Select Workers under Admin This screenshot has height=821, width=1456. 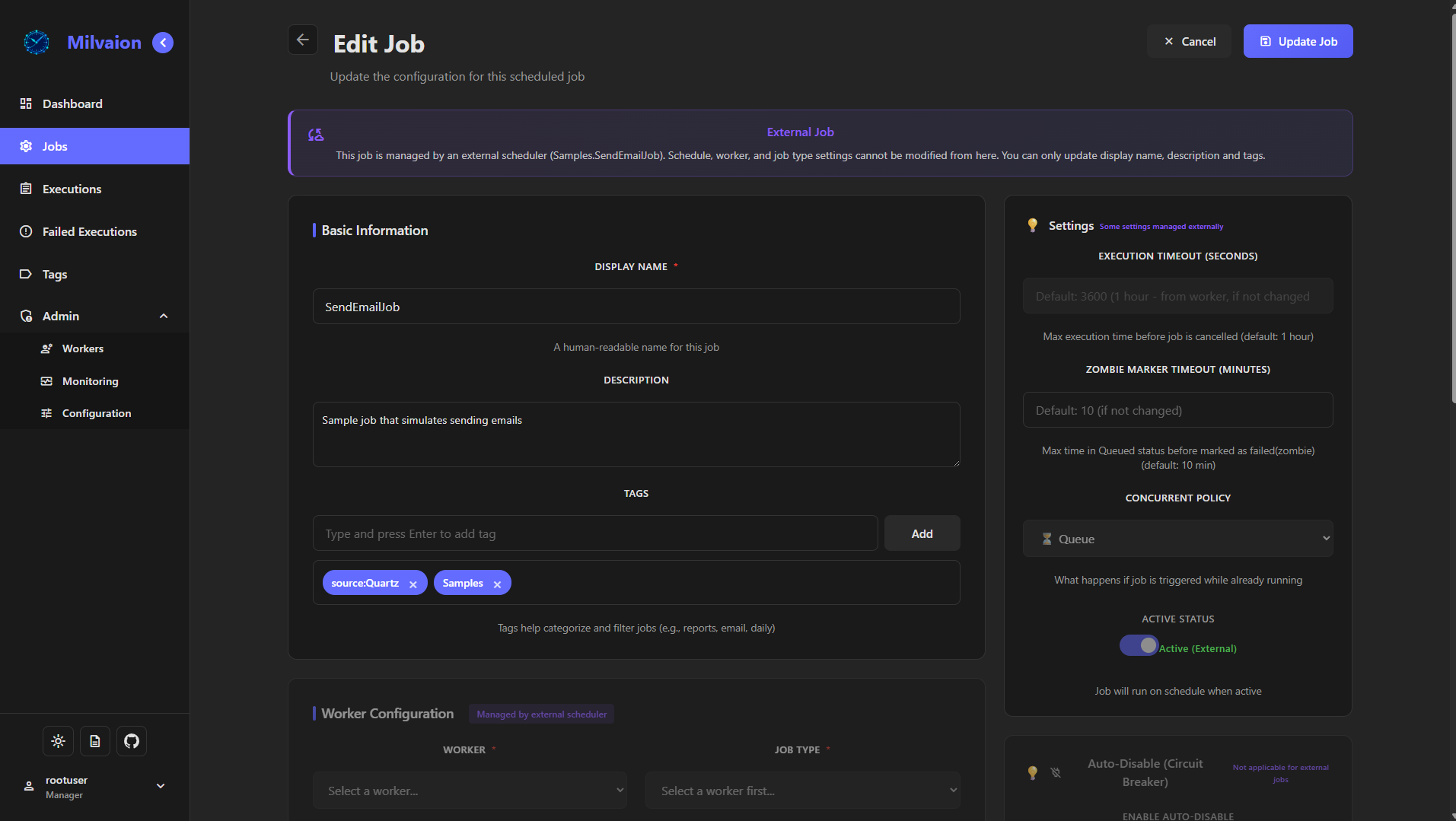point(82,348)
